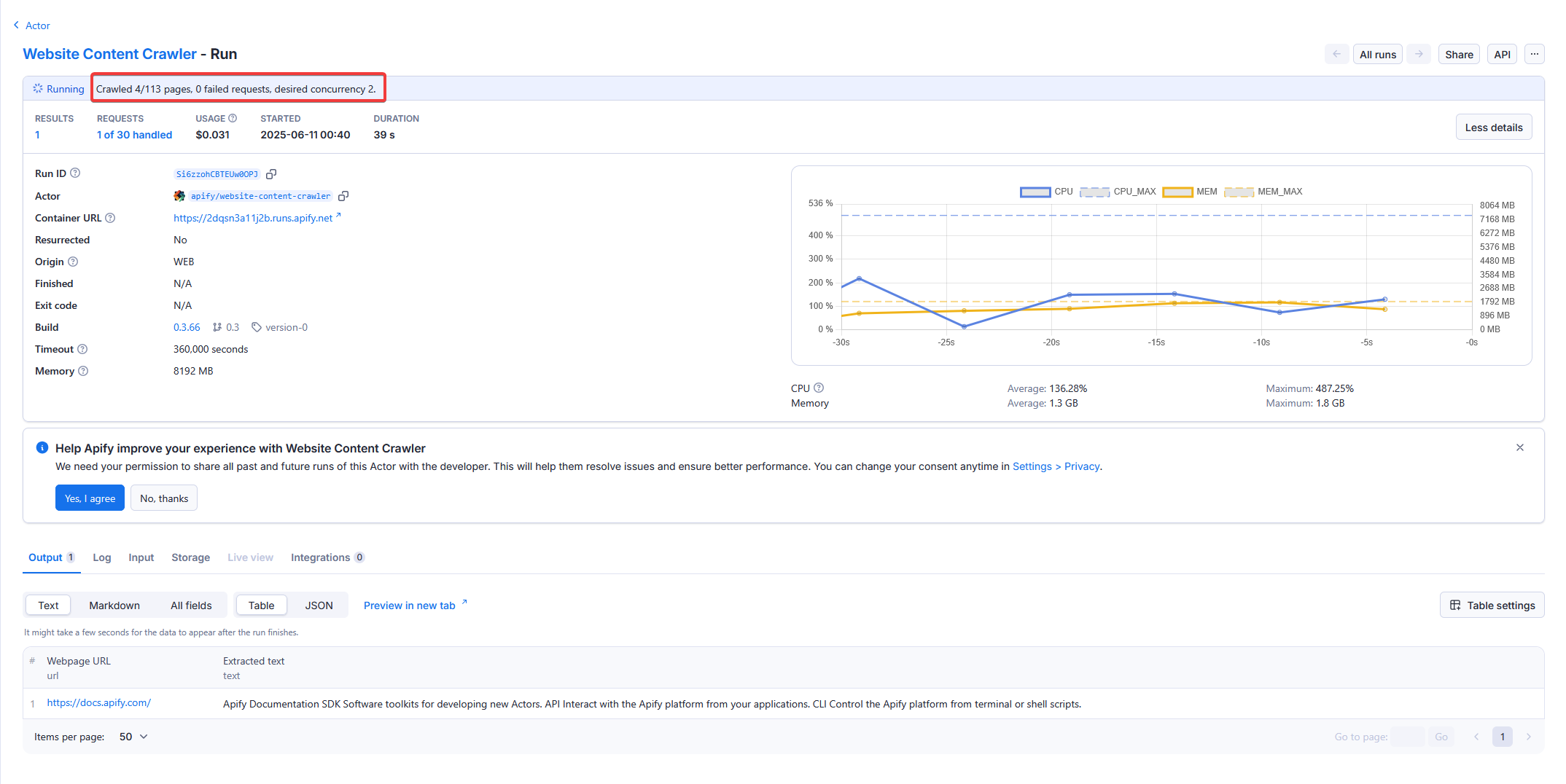Click the CPU info help icon

tap(819, 388)
